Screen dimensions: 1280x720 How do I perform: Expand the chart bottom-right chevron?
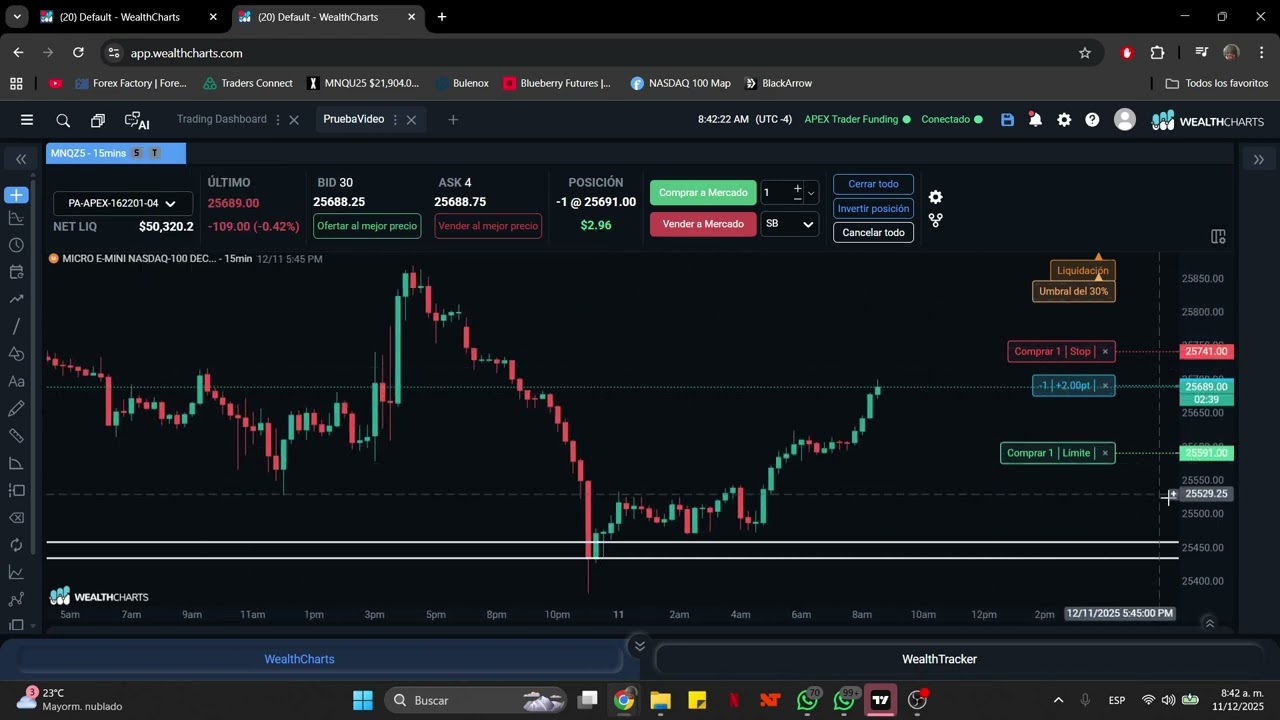point(1209,623)
